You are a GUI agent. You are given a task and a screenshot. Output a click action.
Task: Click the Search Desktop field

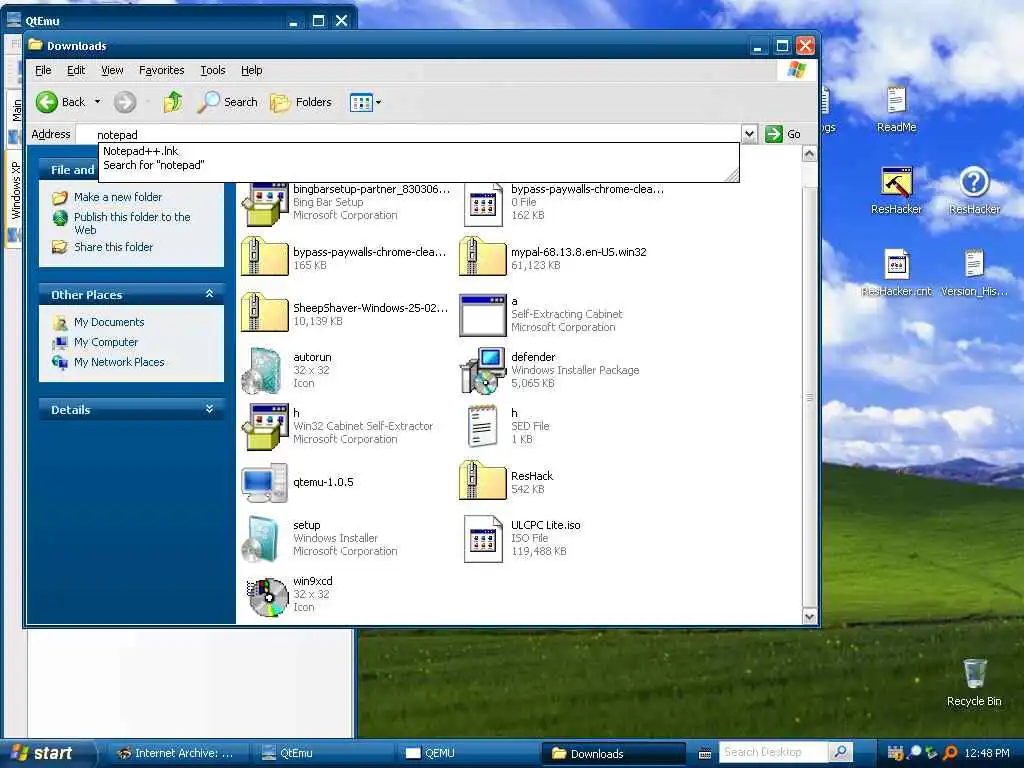(773, 752)
